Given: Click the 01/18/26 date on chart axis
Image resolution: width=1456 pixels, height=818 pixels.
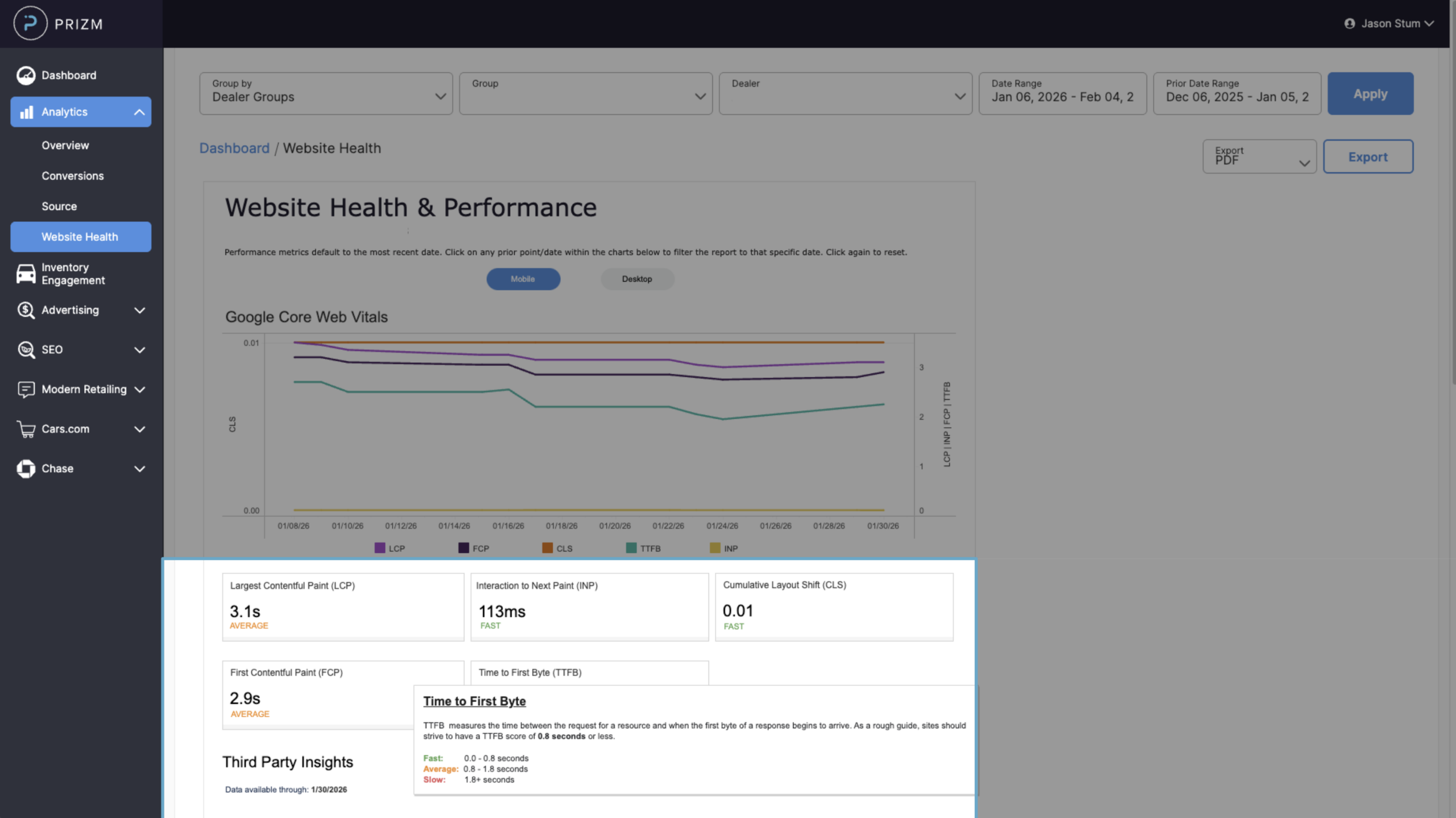Looking at the screenshot, I should (561, 526).
